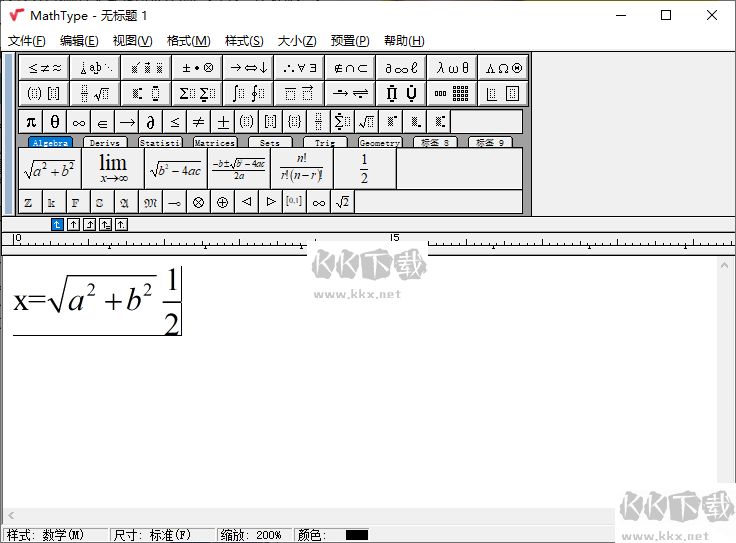Image resolution: width=736 pixels, height=543 pixels.
Task: Insert the square root template from small bar
Action: [367, 122]
